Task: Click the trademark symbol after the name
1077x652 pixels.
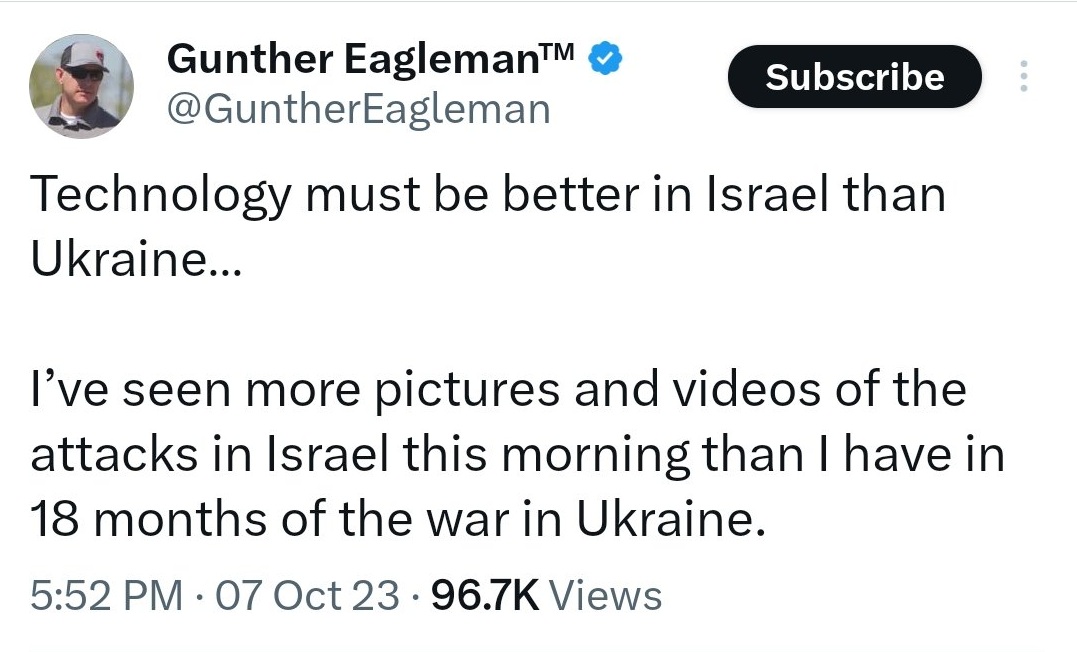Action: [x=558, y=52]
